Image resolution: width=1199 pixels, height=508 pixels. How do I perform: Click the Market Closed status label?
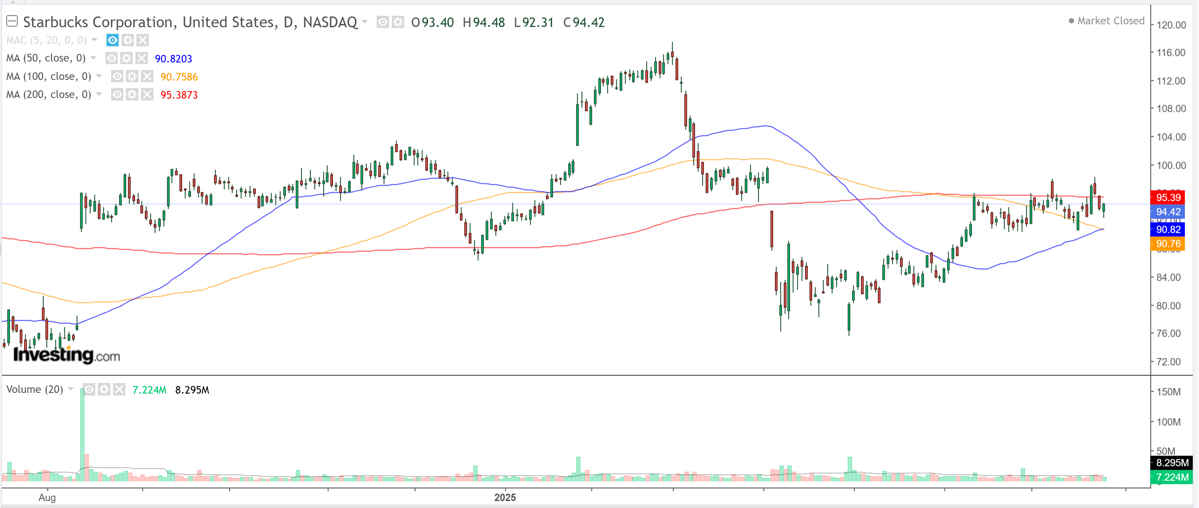coord(1106,21)
